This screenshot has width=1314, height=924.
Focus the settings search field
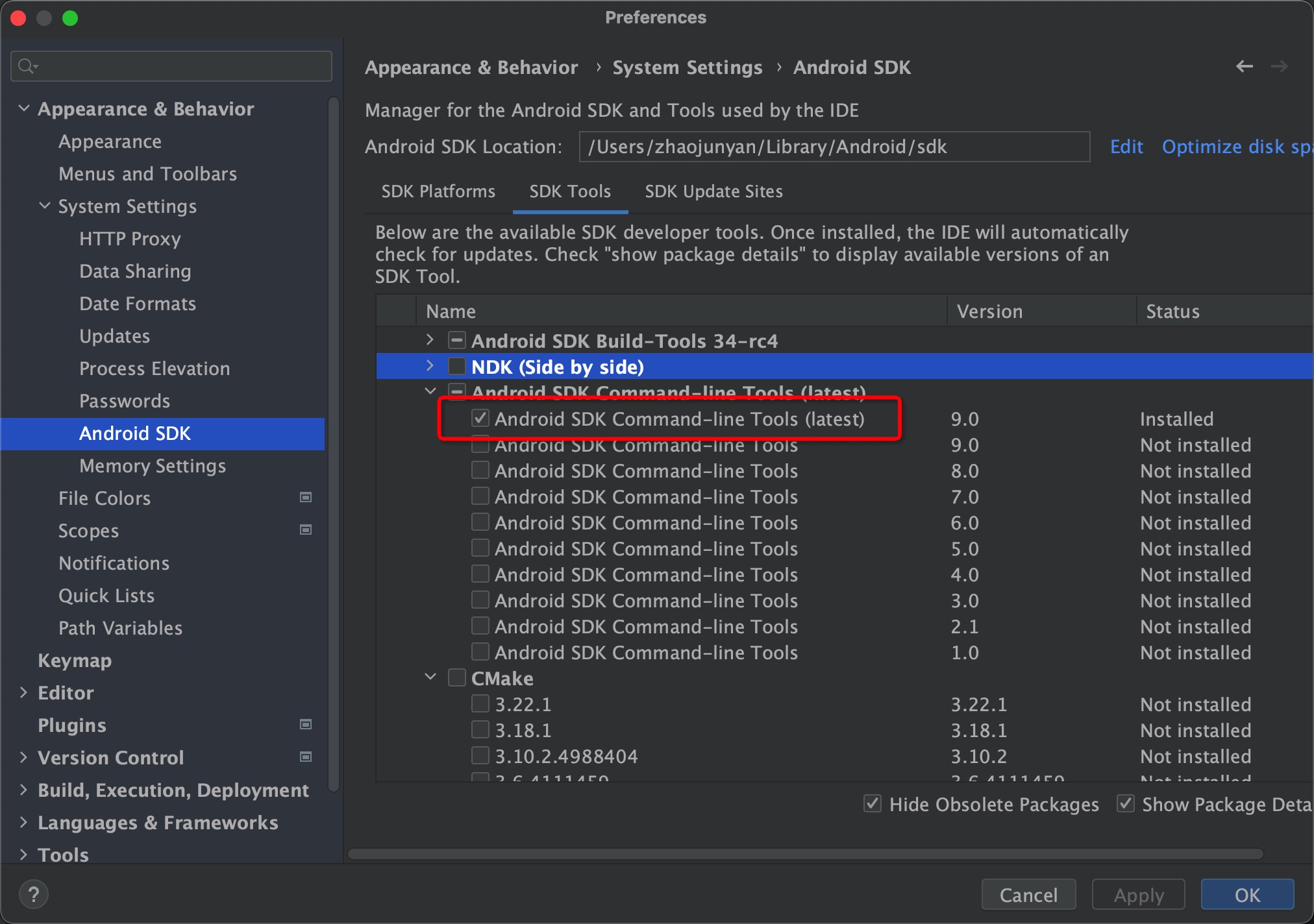[171, 66]
